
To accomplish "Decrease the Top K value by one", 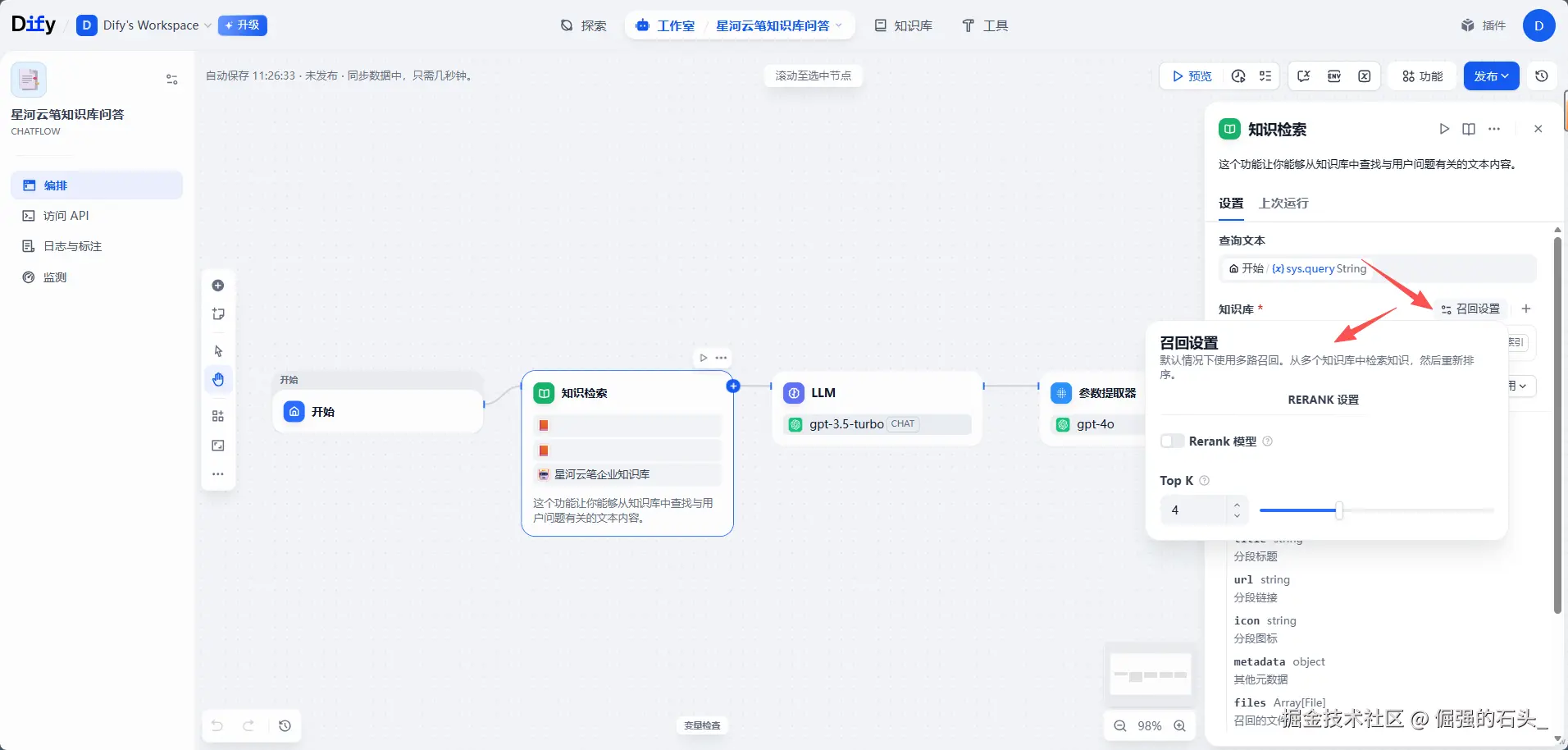I will tap(1238, 516).
